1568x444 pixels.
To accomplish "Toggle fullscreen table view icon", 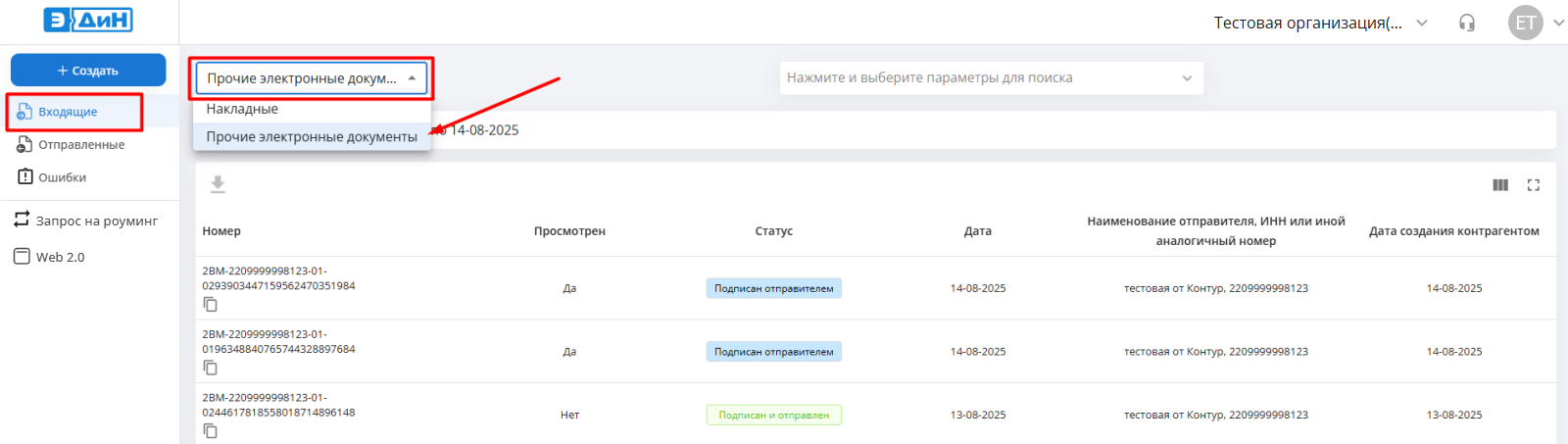I will (1534, 185).
